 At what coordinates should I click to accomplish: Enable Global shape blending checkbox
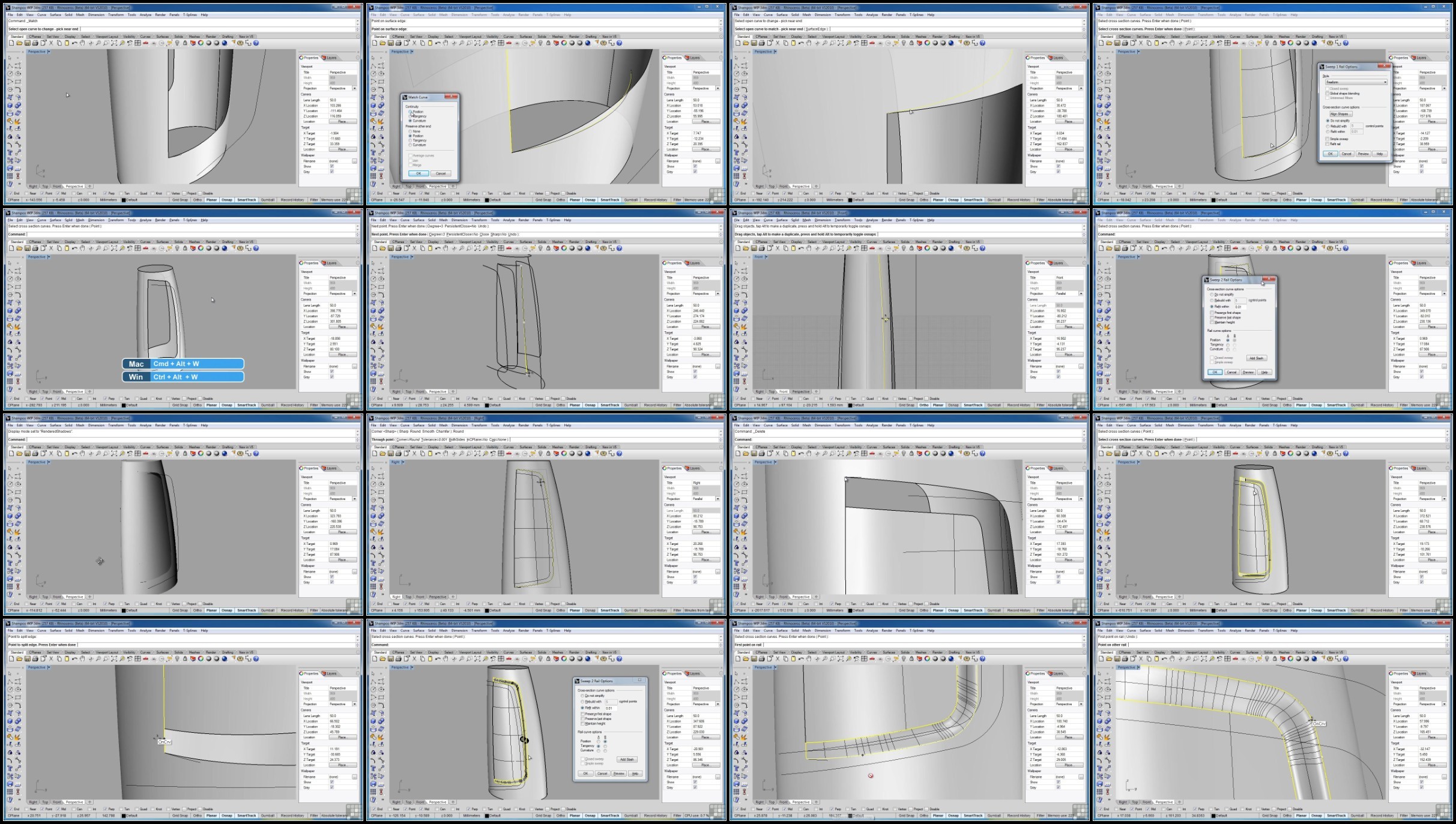1327,94
